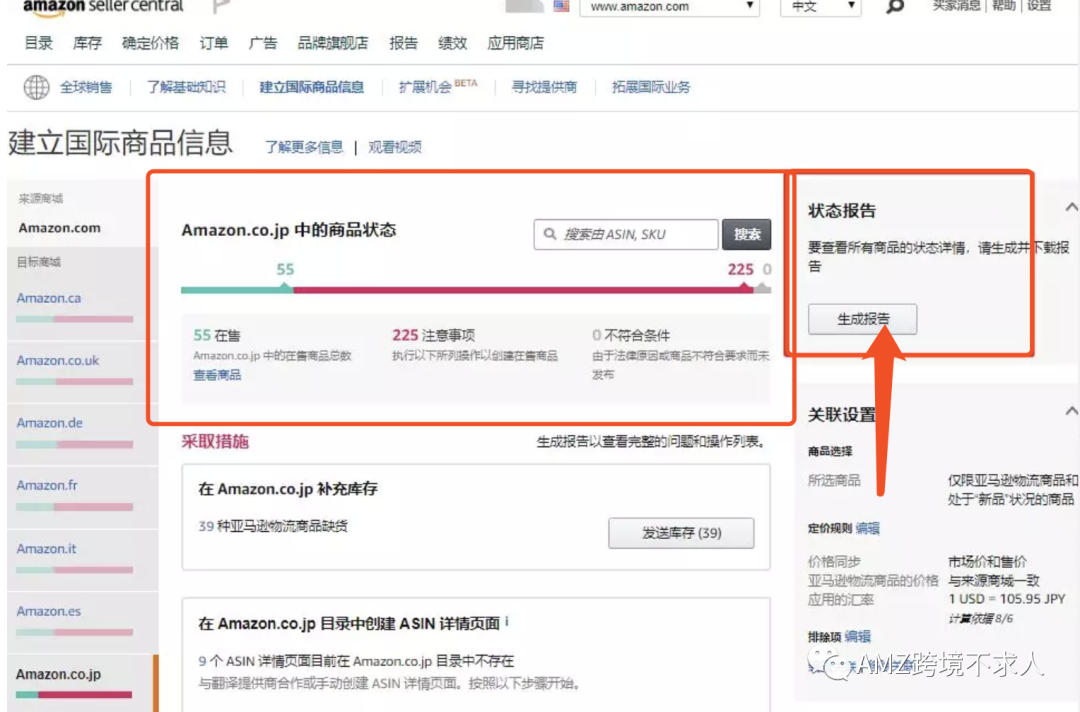
Task: Click the 发送库存 (39) button
Action: point(681,533)
